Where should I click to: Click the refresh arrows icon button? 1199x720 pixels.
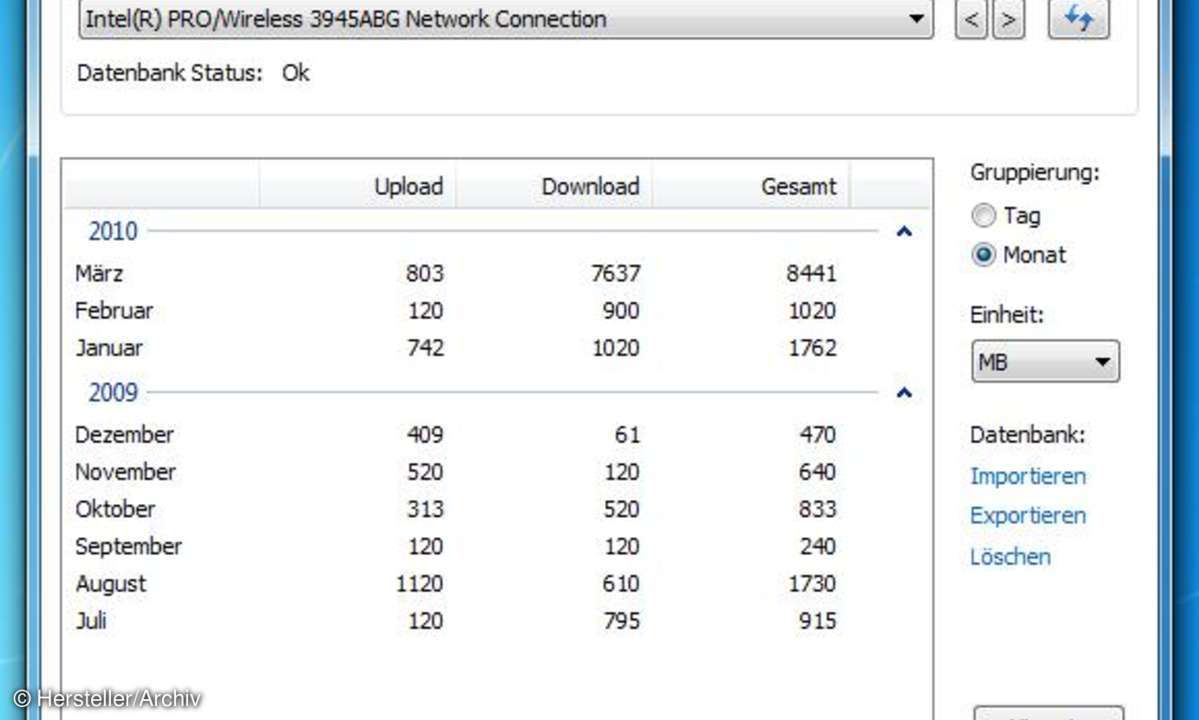point(1078,18)
